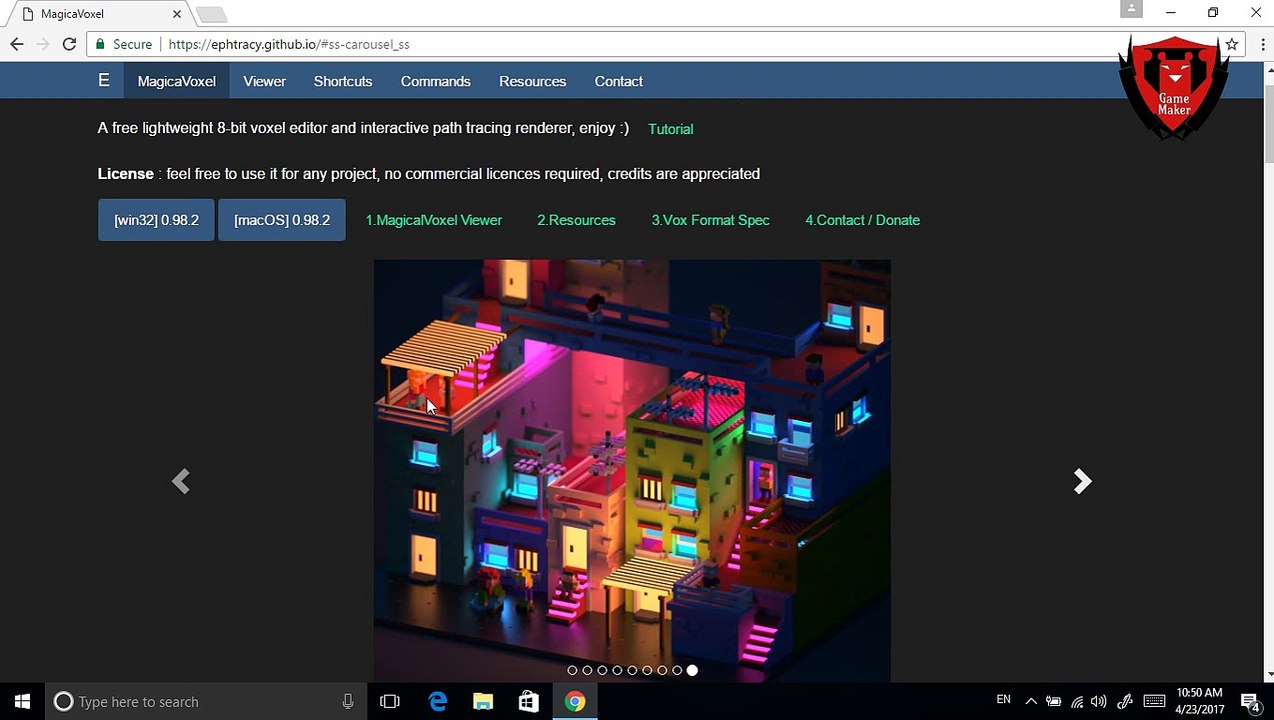Open the Shortcuts page

point(343,81)
